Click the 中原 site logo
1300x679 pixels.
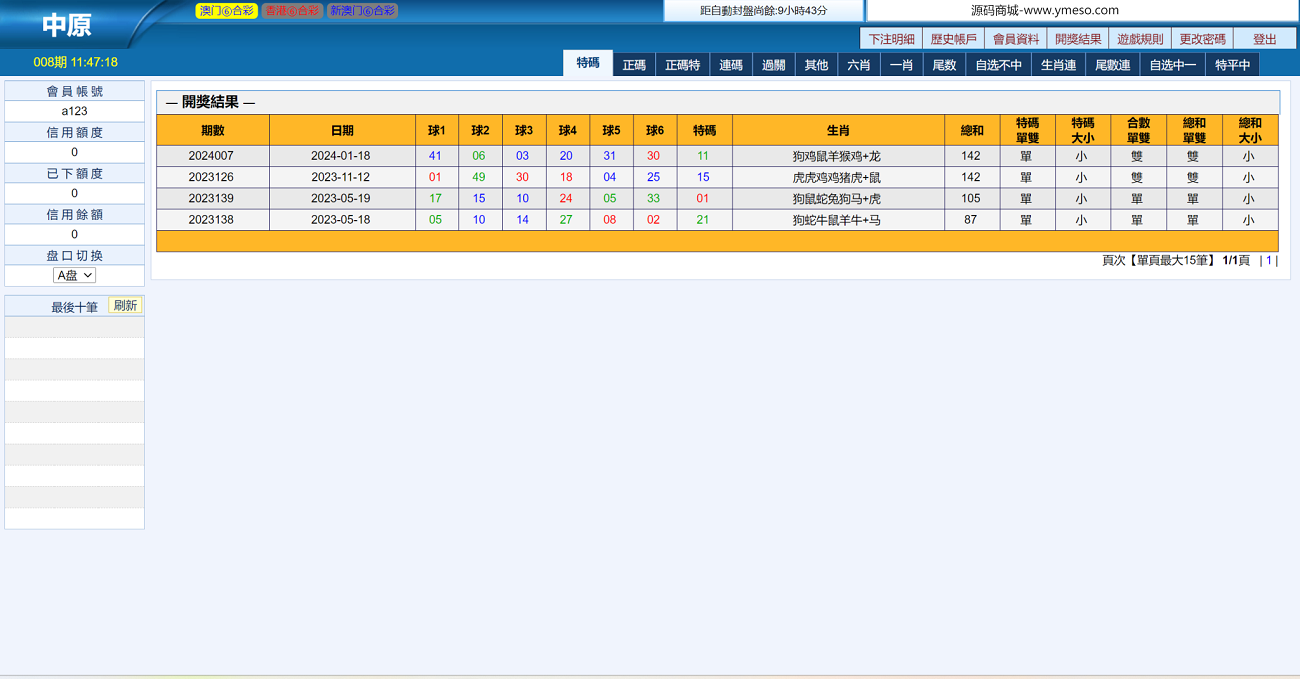[67, 25]
